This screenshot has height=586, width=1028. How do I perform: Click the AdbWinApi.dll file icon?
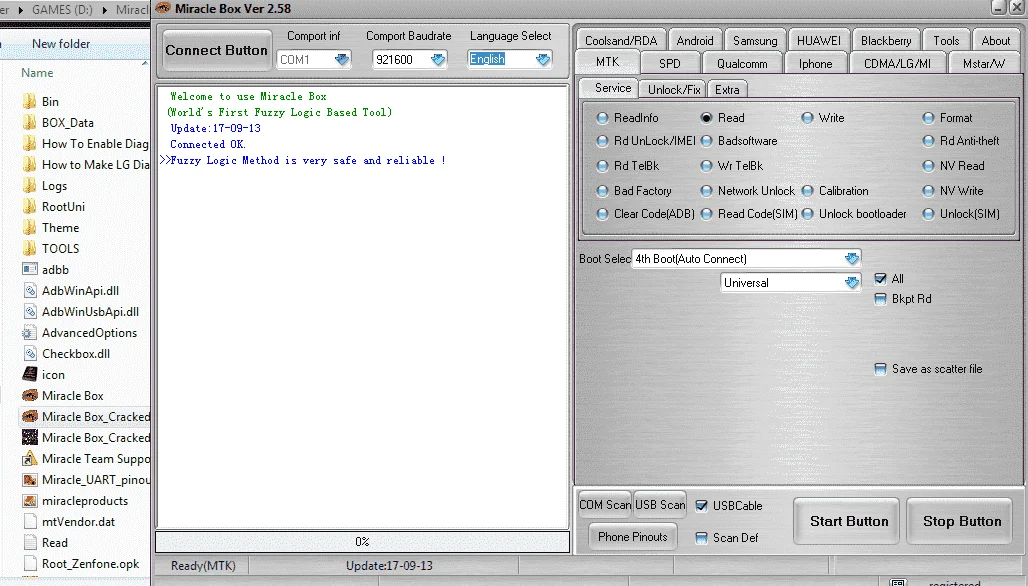coord(30,290)
